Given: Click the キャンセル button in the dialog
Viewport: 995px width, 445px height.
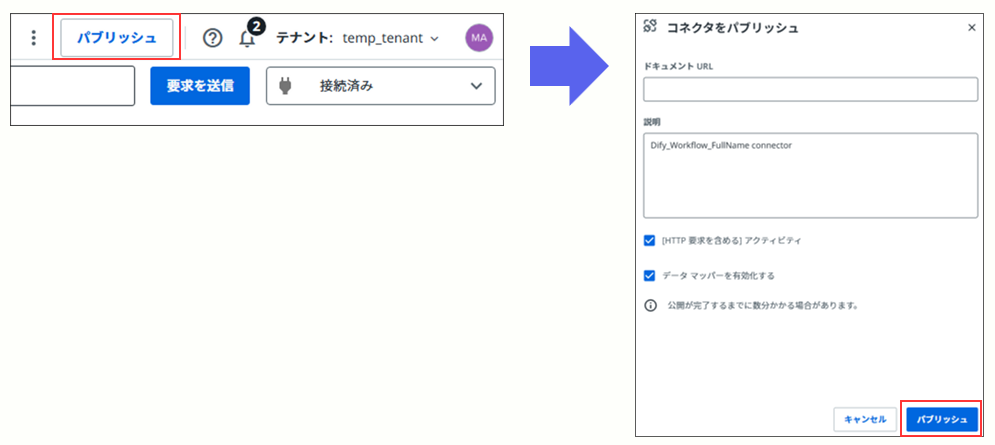Looking at the screenshot, I should [x=865, y=419].
